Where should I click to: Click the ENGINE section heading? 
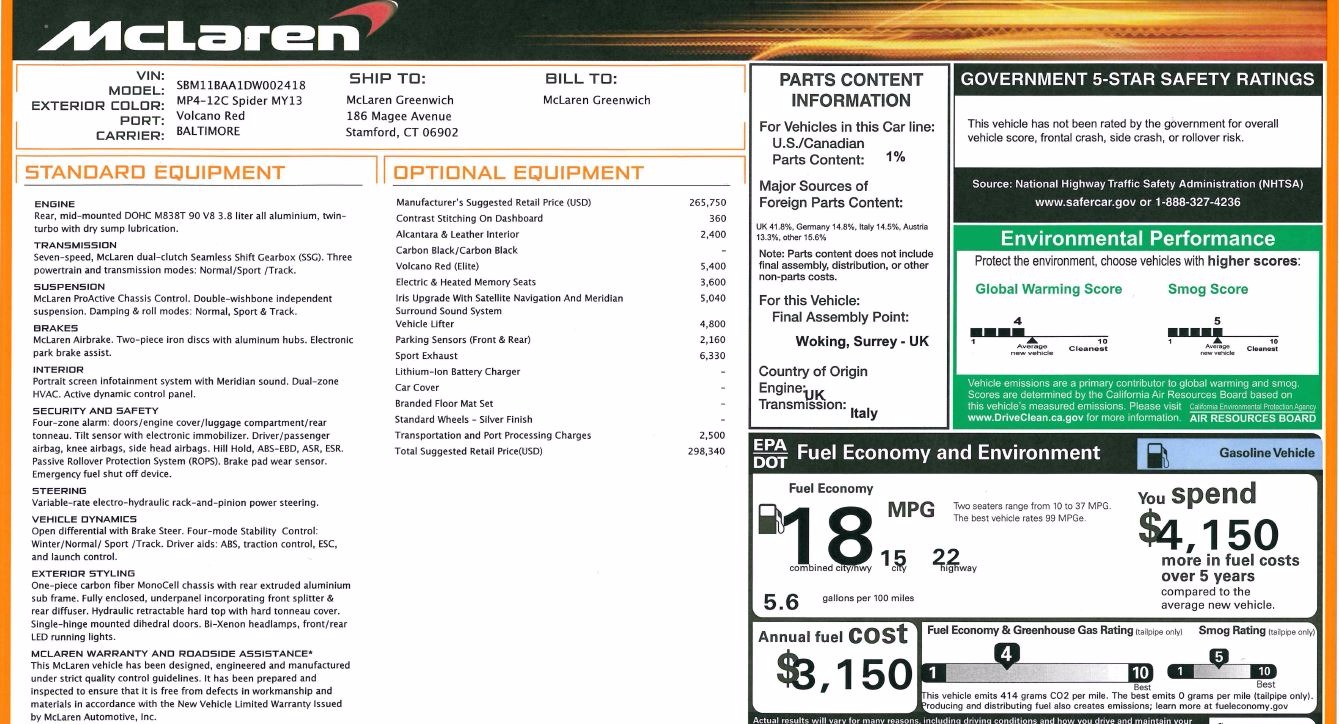[54, 204]
